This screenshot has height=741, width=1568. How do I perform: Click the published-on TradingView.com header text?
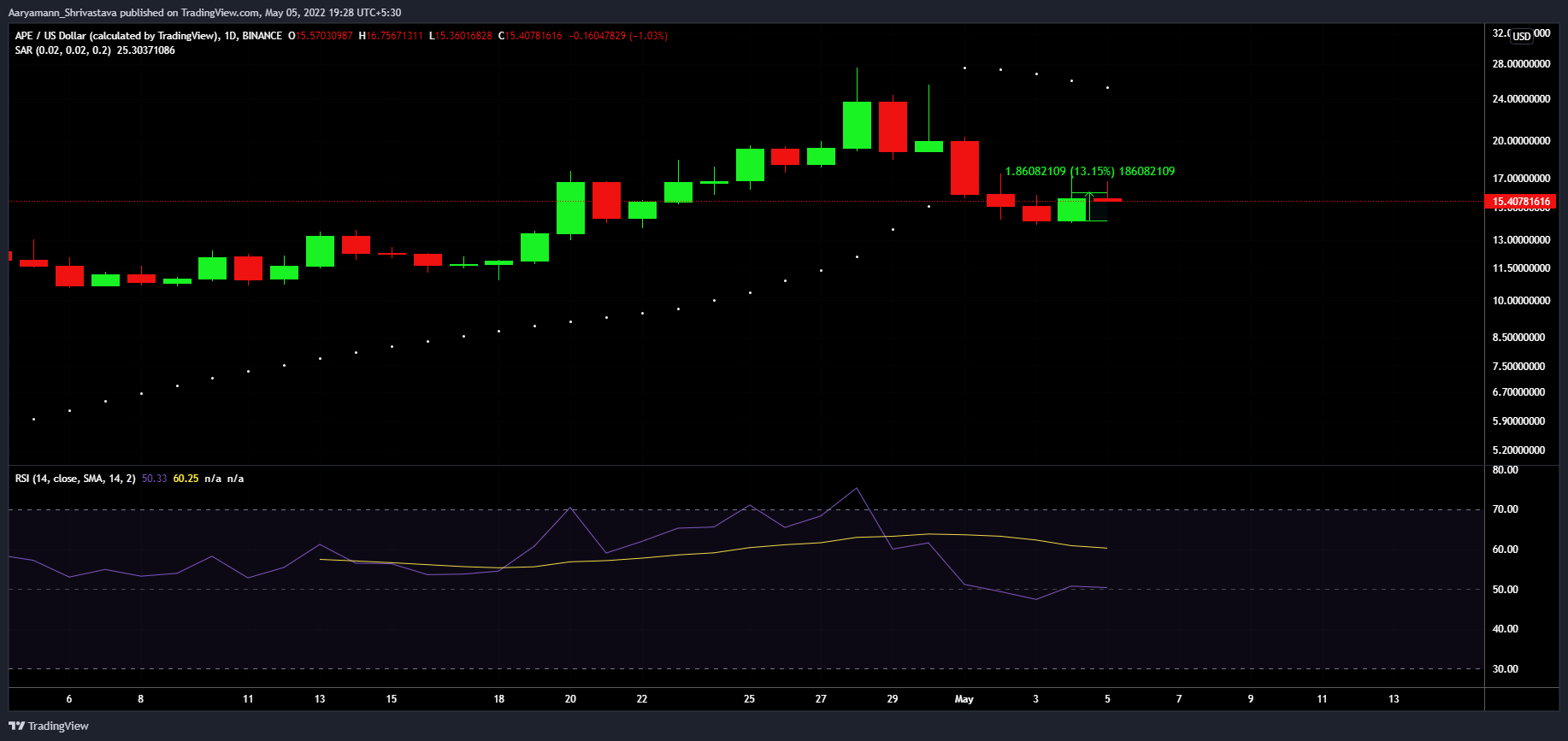pos(204,13)
